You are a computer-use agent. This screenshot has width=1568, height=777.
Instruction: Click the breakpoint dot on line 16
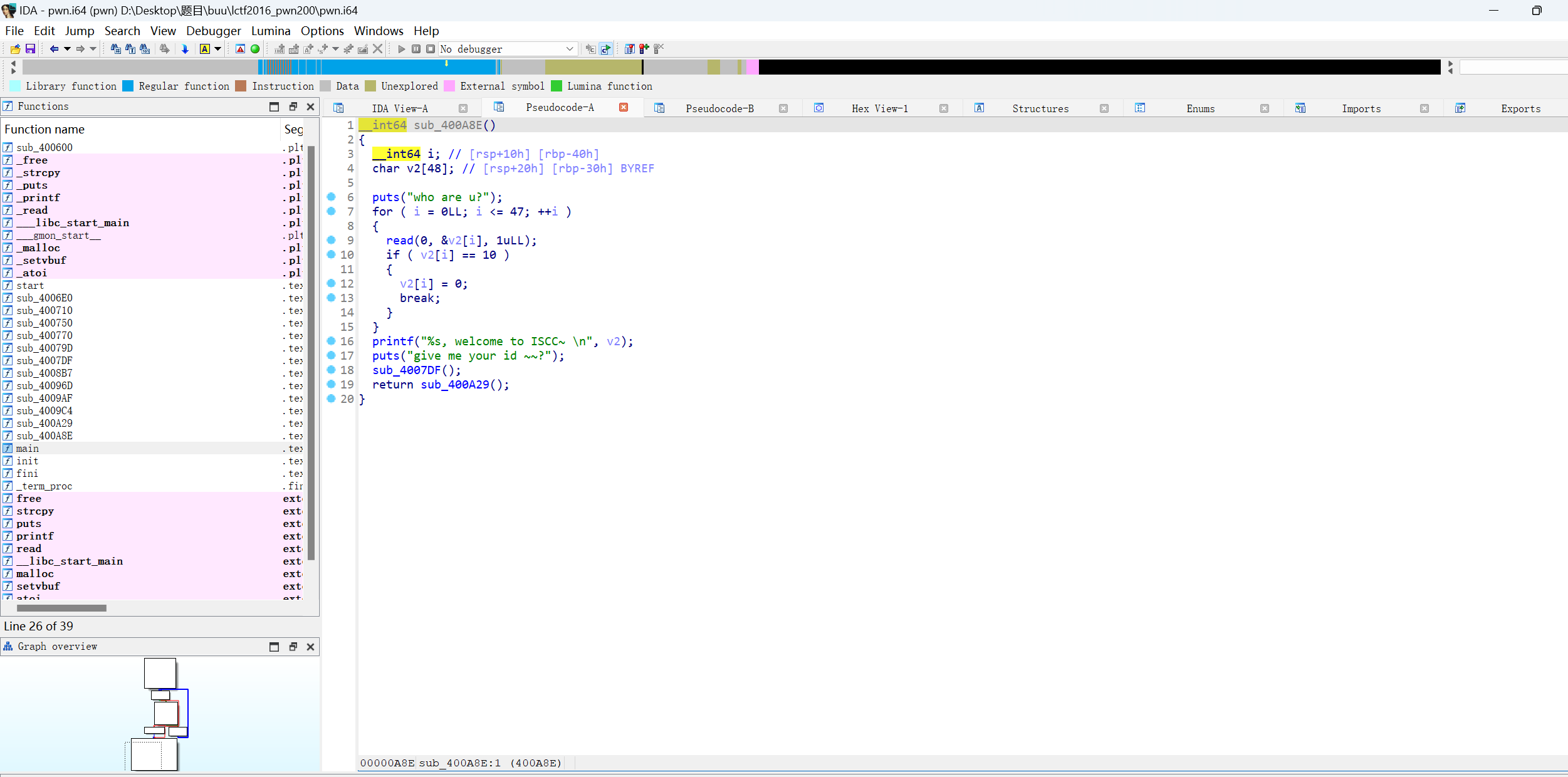point(332,341)
